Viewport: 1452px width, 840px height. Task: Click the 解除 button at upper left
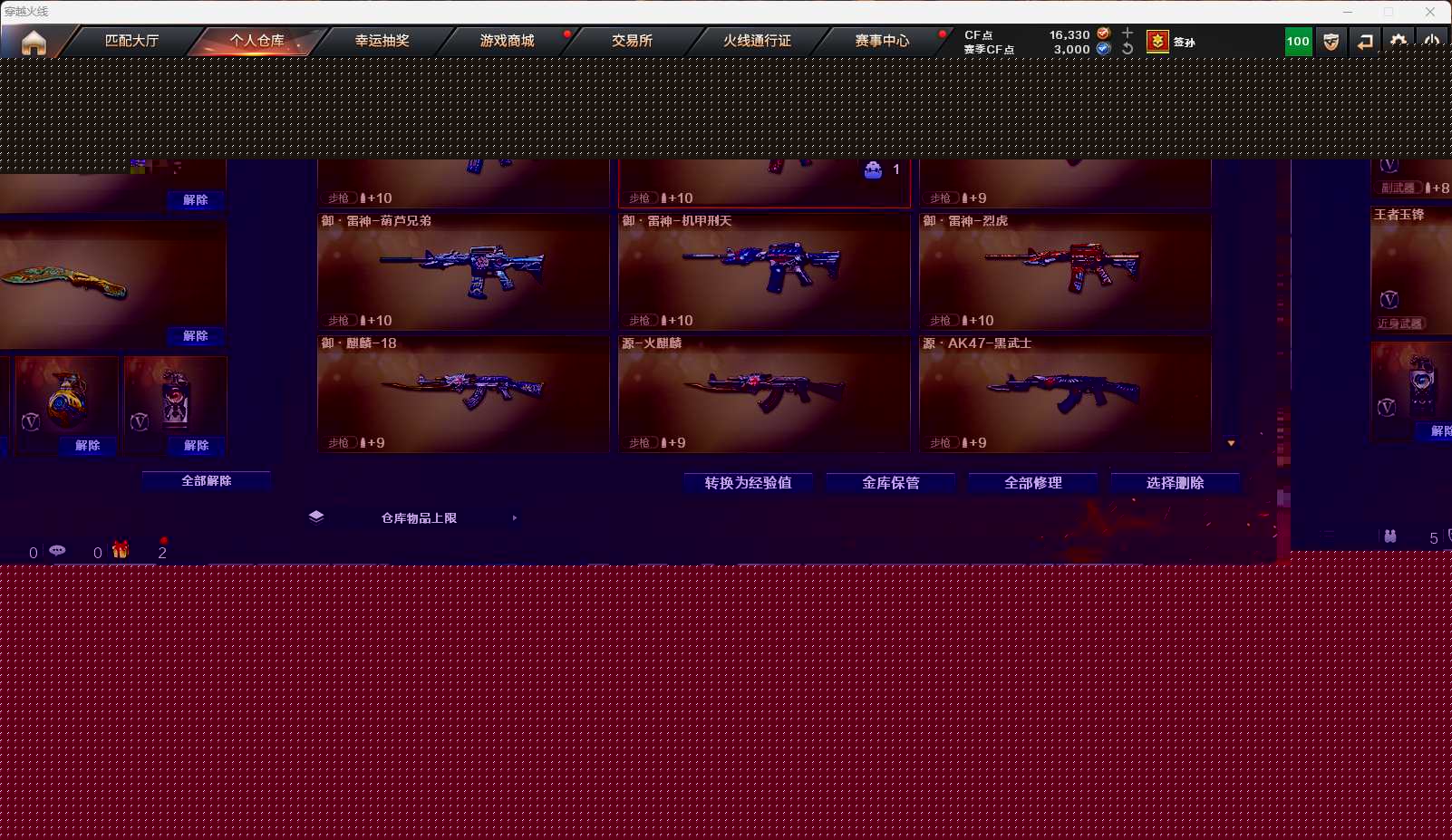(196, 200)
